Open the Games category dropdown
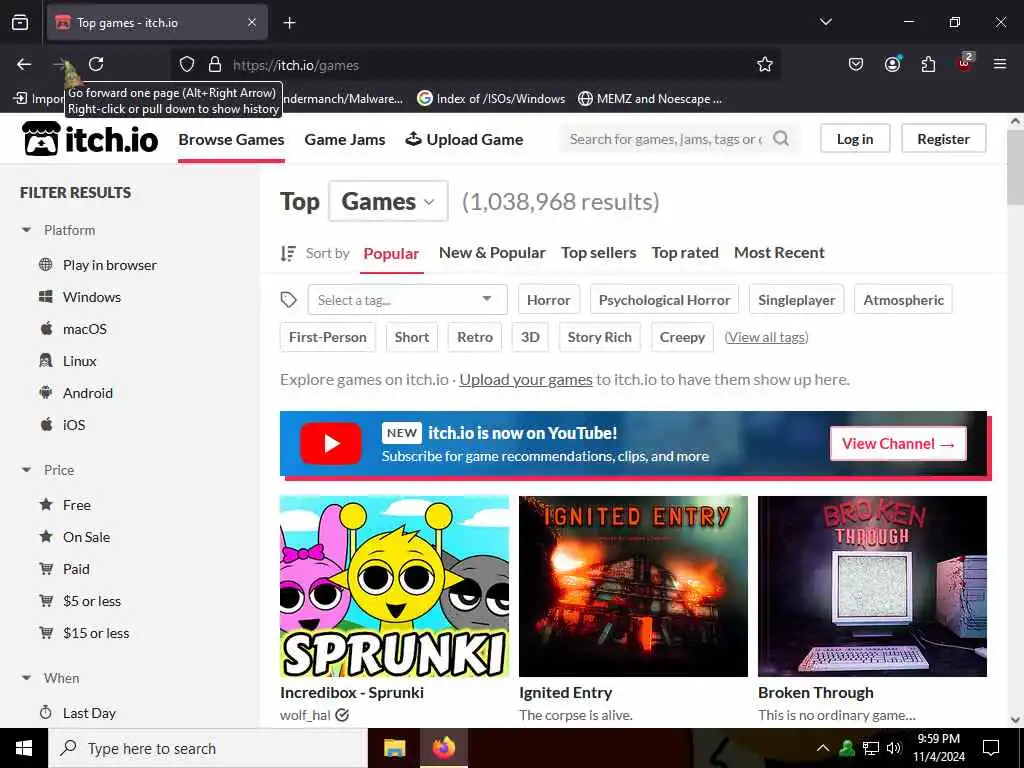1024x768 pixels. point(389,201)
